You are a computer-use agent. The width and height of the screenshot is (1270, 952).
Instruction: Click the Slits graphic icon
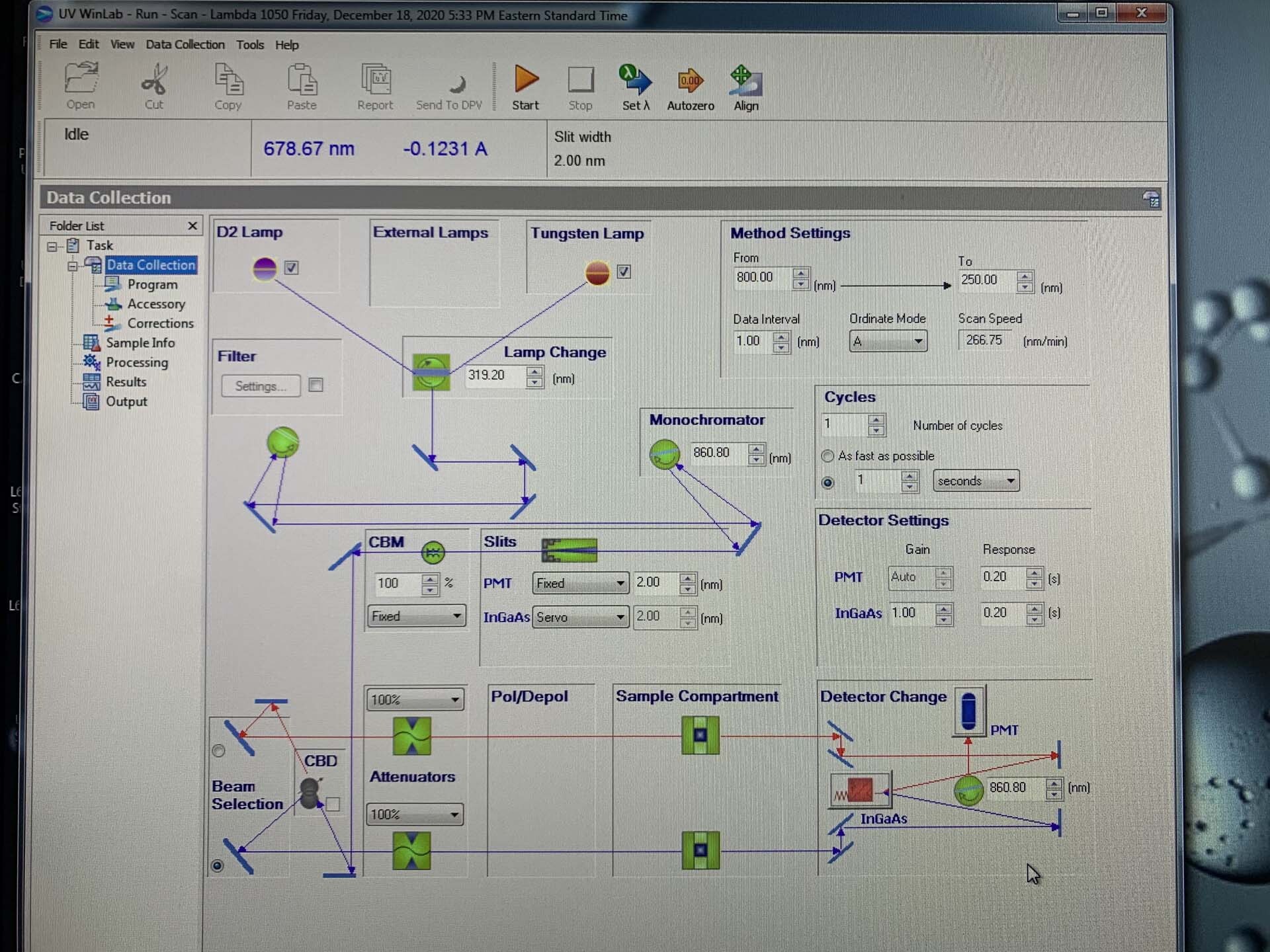pos(569,550)
